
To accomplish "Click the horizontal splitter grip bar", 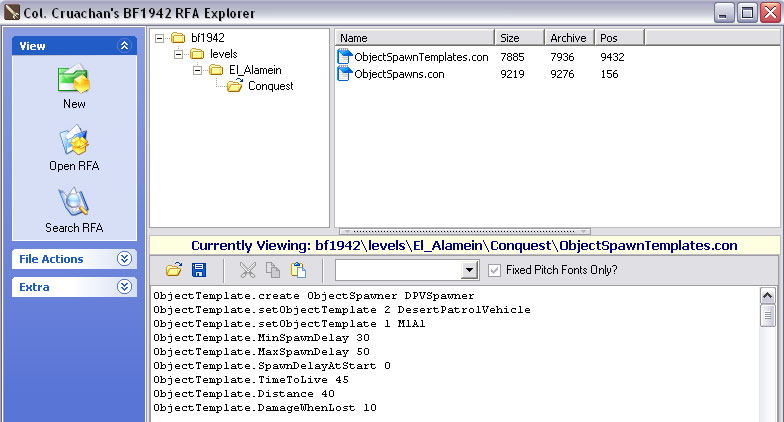I will [464, 232].
